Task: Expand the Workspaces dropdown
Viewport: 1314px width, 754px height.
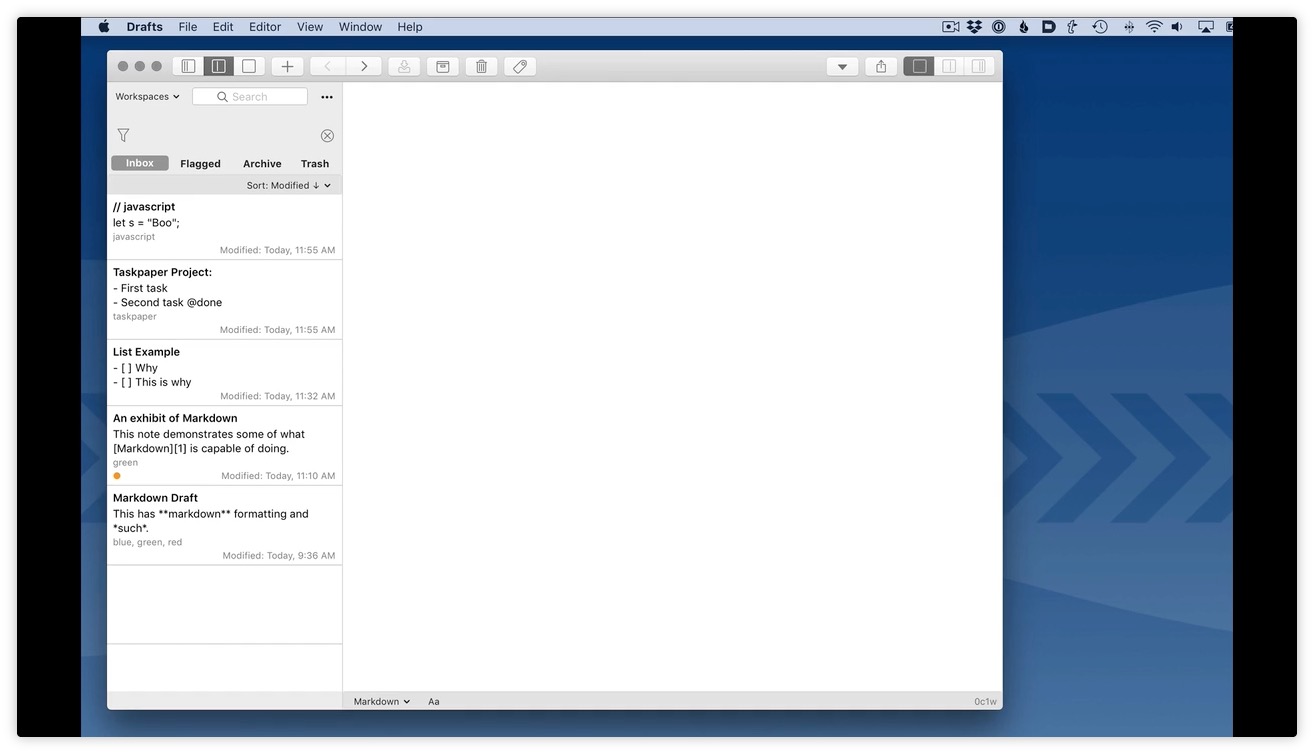Action: (147, 97)
